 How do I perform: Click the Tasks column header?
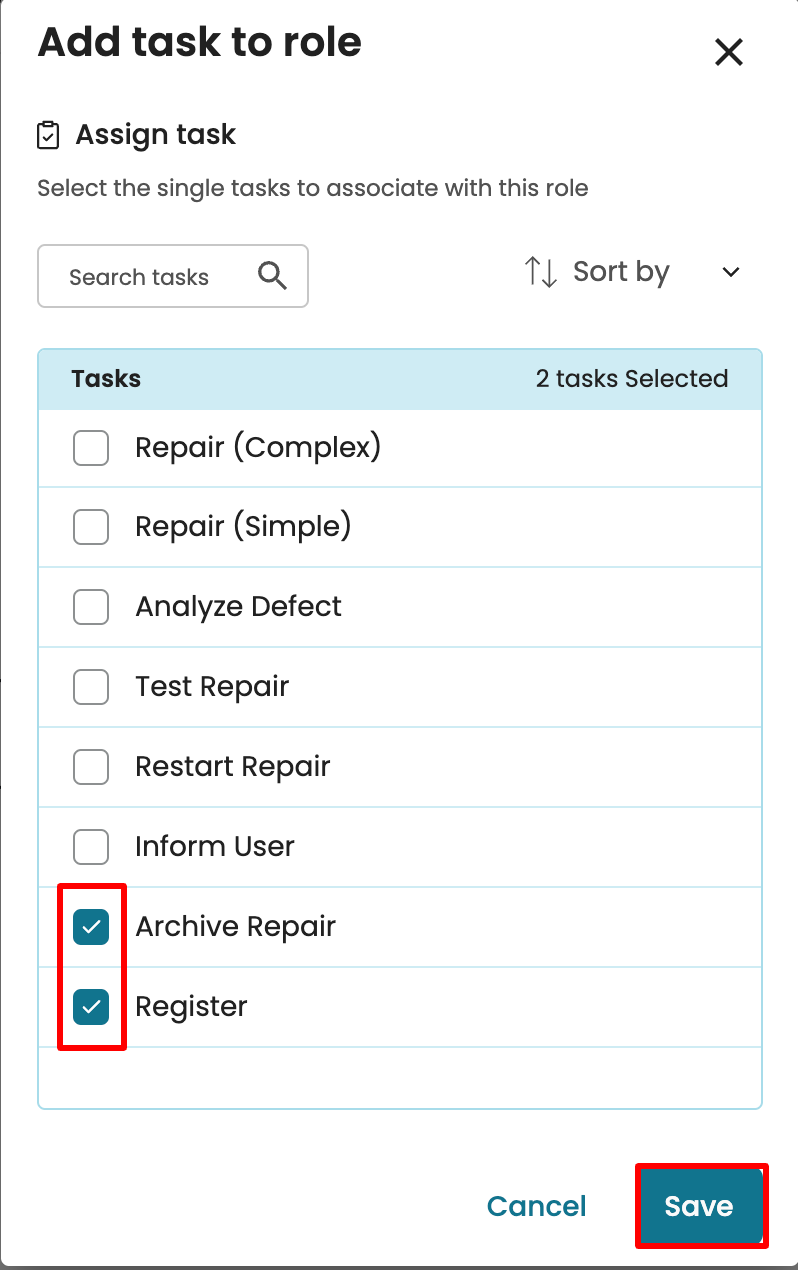pyautogui.click(x=106, y=379)
